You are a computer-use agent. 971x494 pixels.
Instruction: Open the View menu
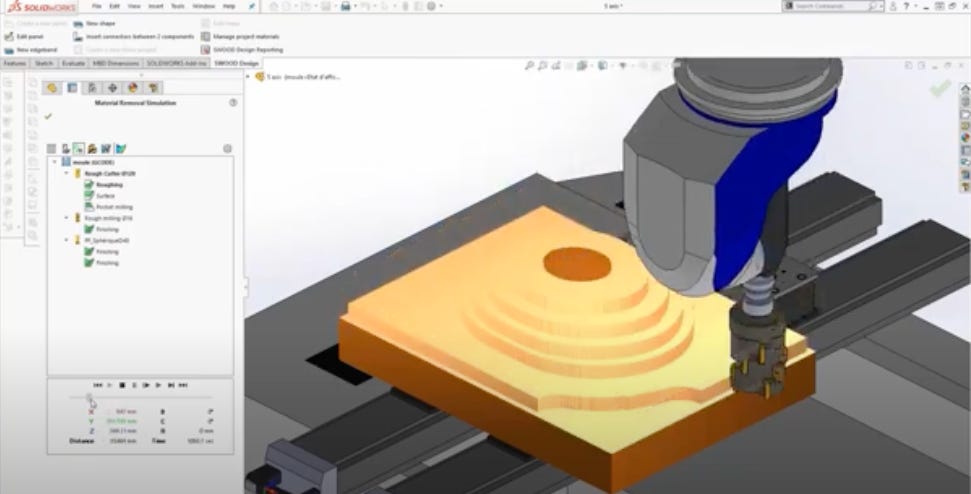134,6
